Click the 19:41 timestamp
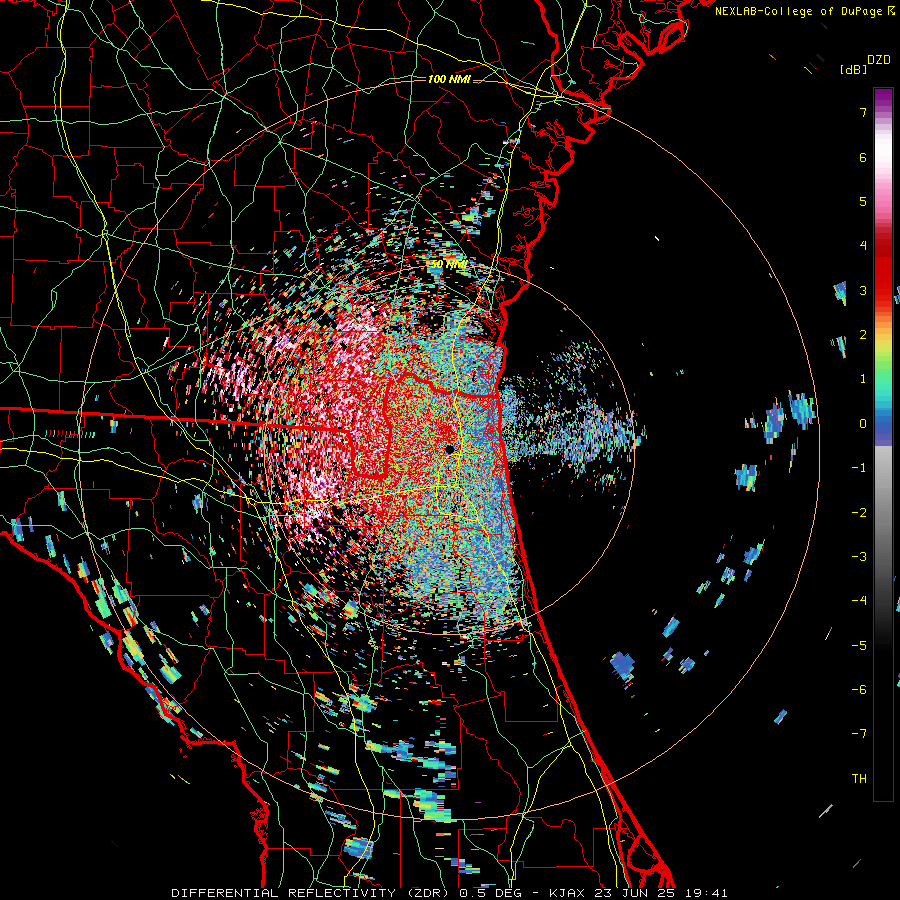Viewport: 900px width, 900px height. (x=707, y=893)
